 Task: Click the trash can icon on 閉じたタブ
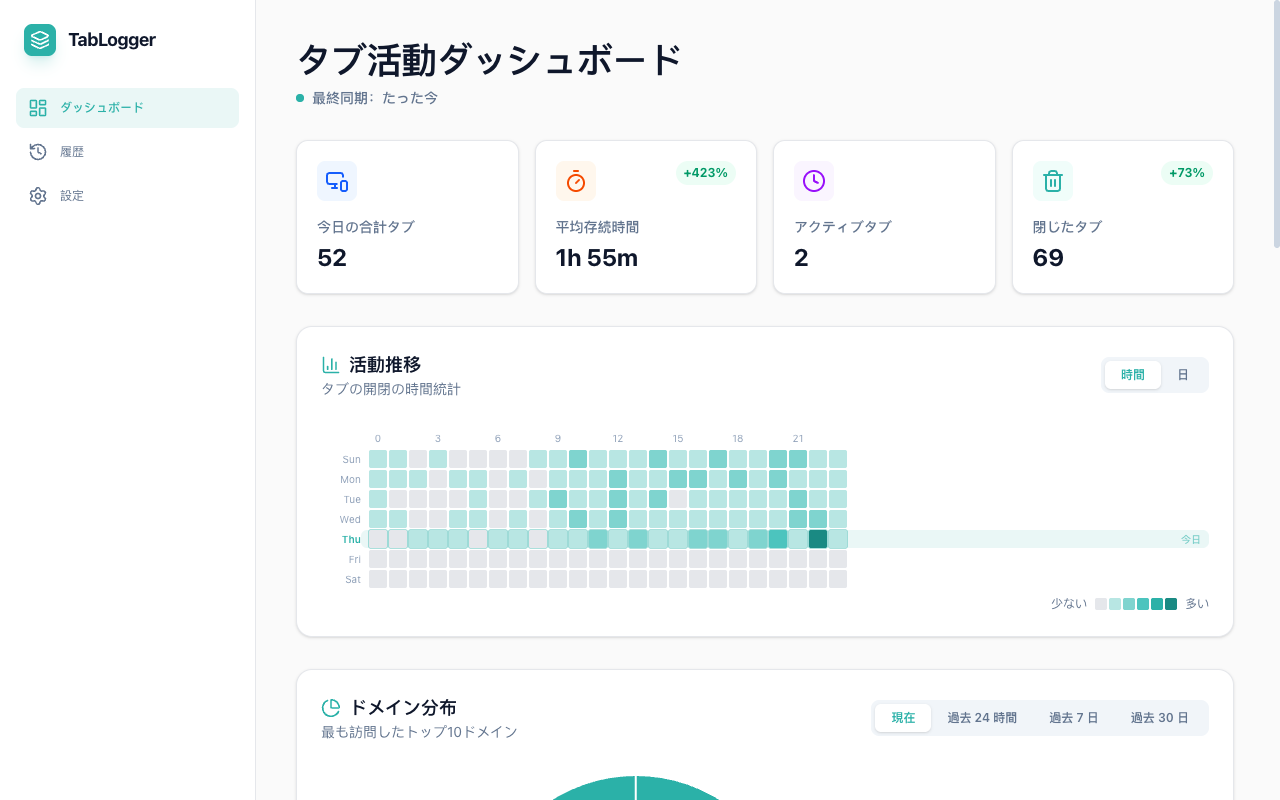coord(1052,181)
